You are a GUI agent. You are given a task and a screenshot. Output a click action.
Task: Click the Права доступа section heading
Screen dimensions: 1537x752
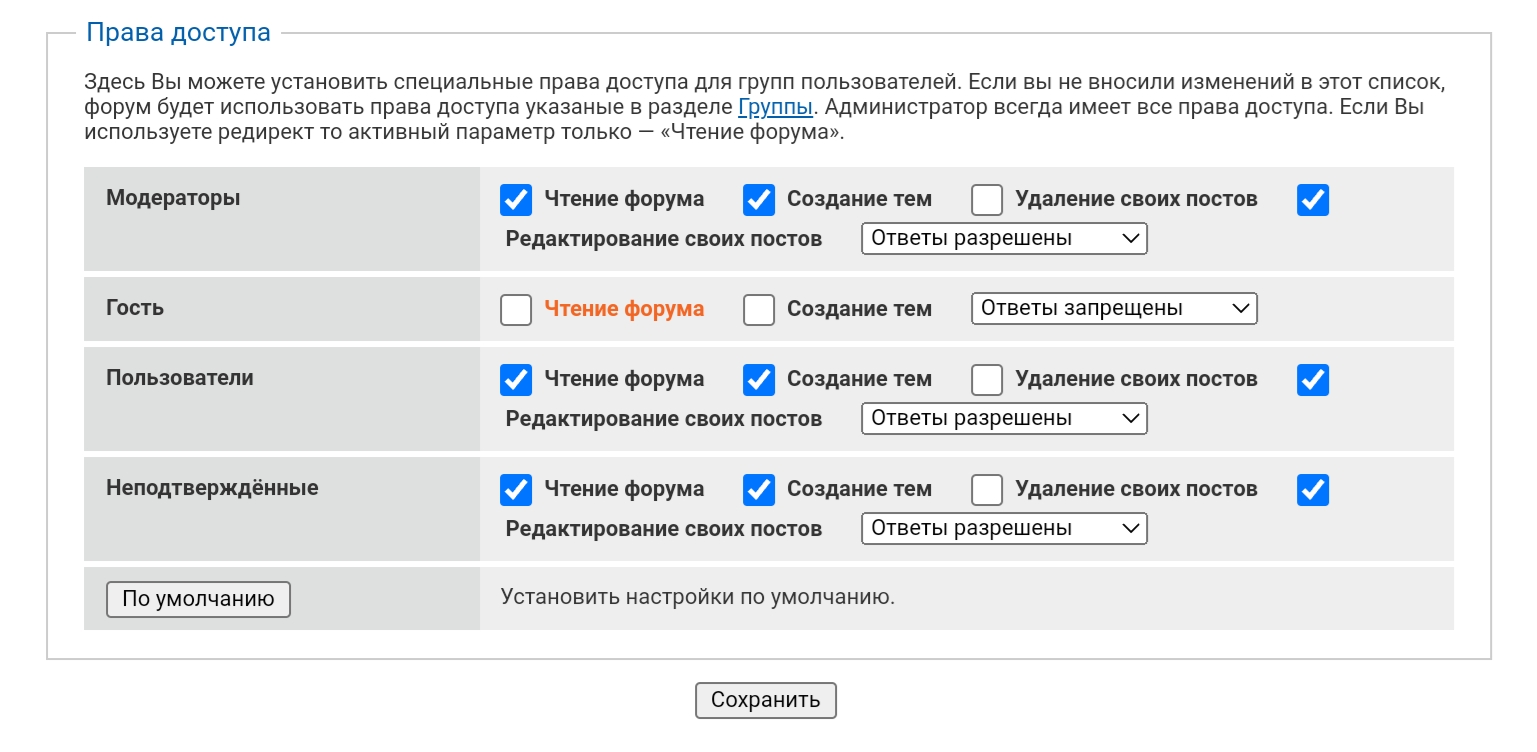(x=178, y=32)
